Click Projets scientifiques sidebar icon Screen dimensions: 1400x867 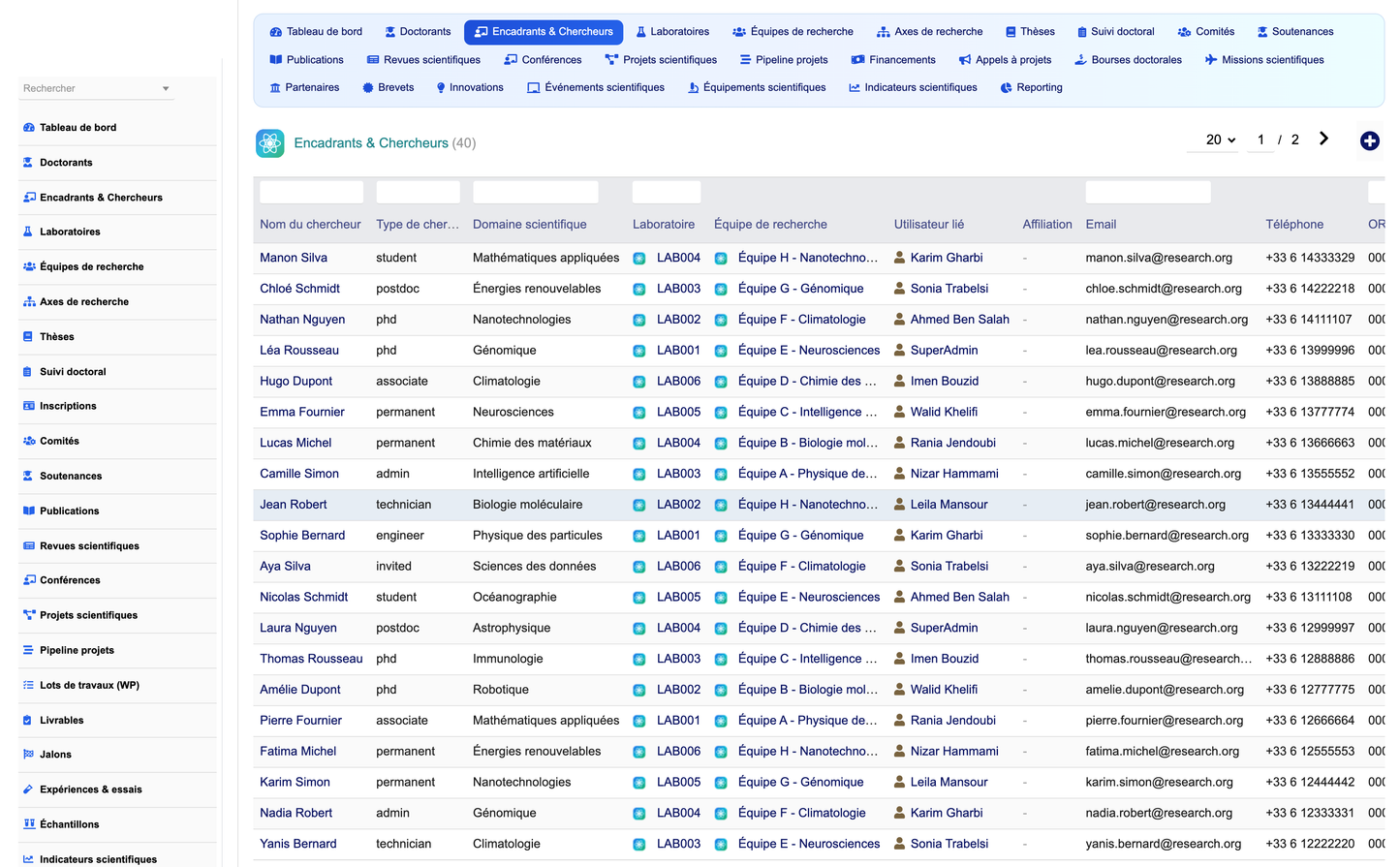pos(29,615)
